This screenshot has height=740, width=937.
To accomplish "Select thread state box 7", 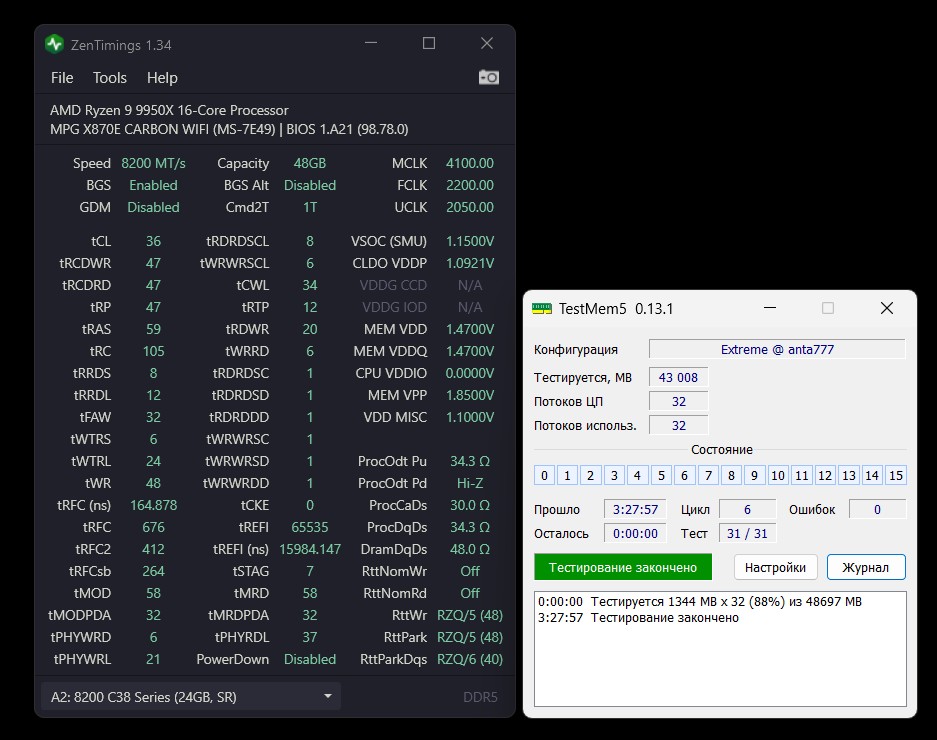I will (x=708, y=476).
